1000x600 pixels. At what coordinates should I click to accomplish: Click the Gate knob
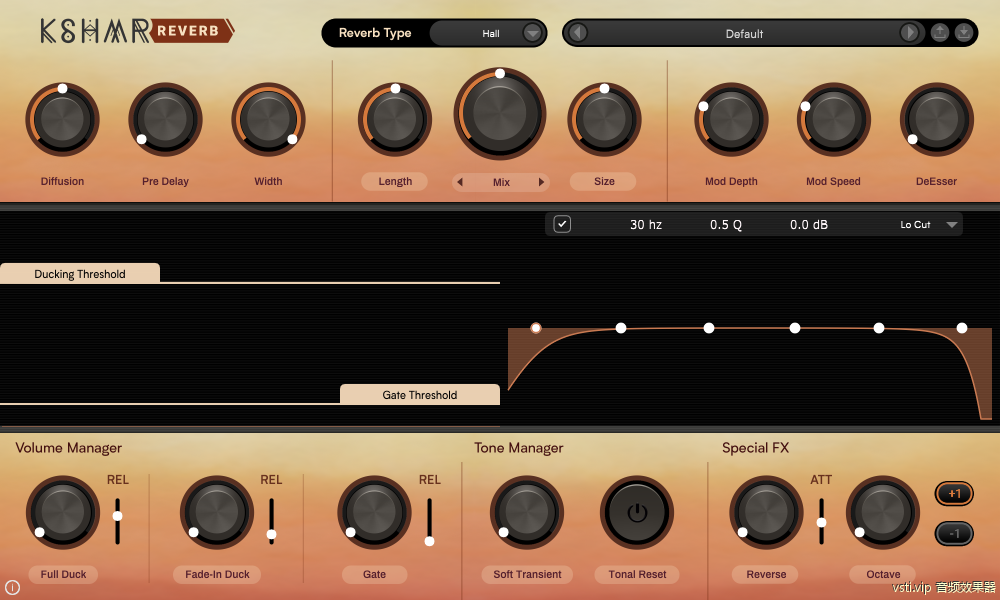pyautogui.click(x=374, y=512)
